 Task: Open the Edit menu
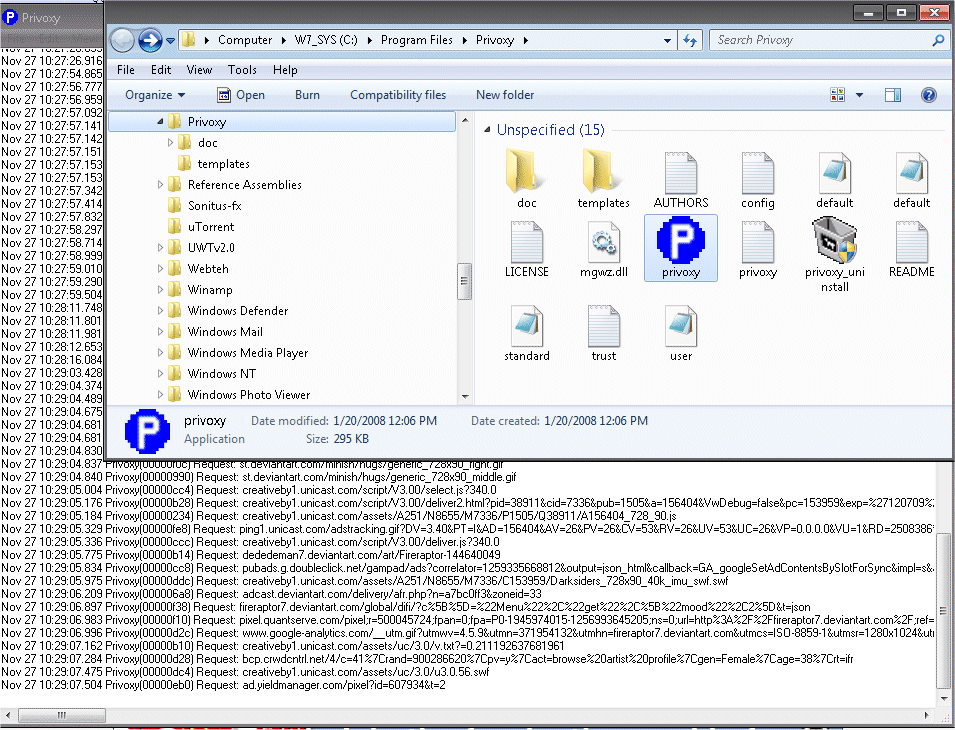(161, 70)
